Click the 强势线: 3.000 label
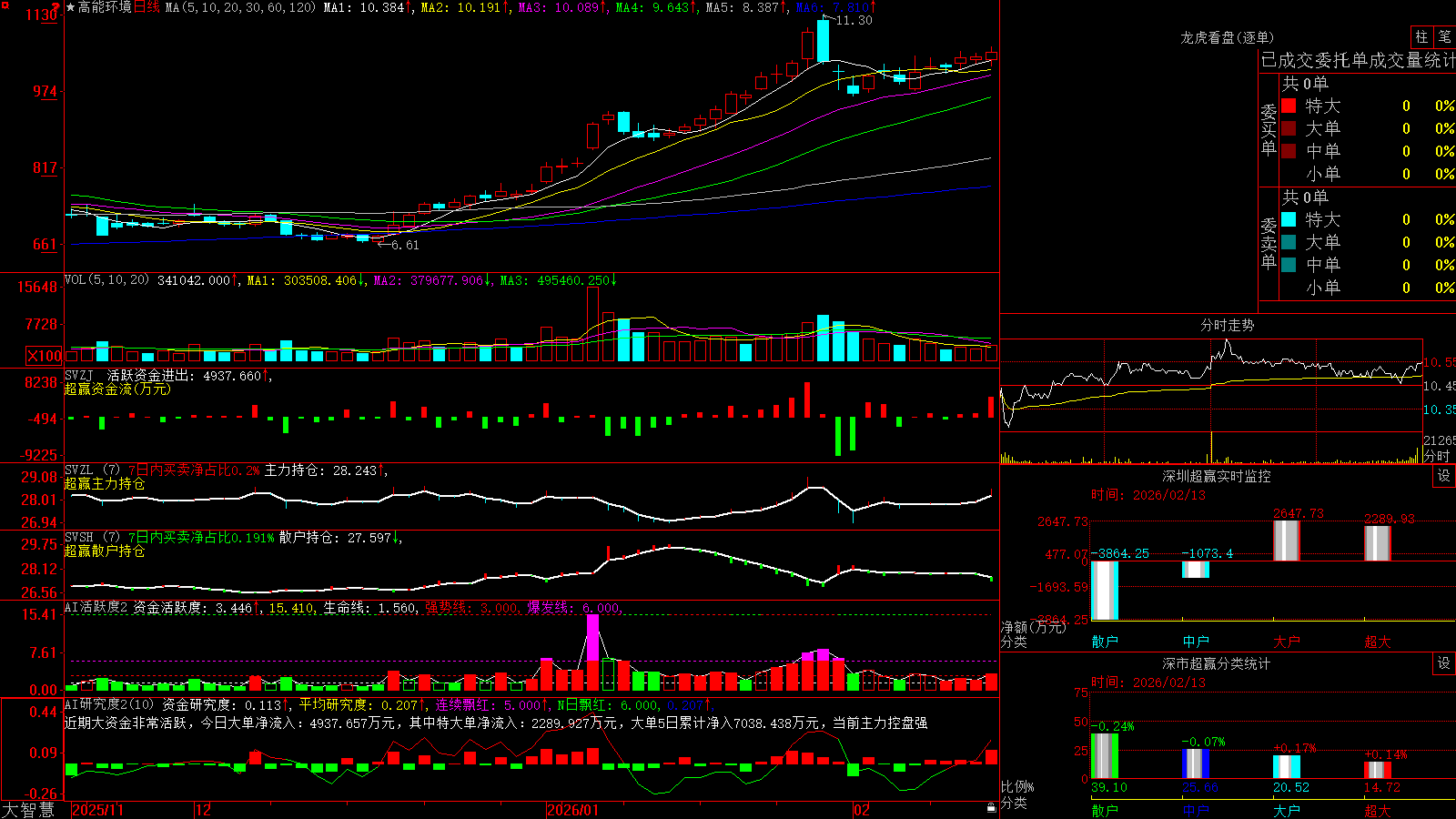The height and width of the screenshot is (819, 1456). click(x=471, y=608)
